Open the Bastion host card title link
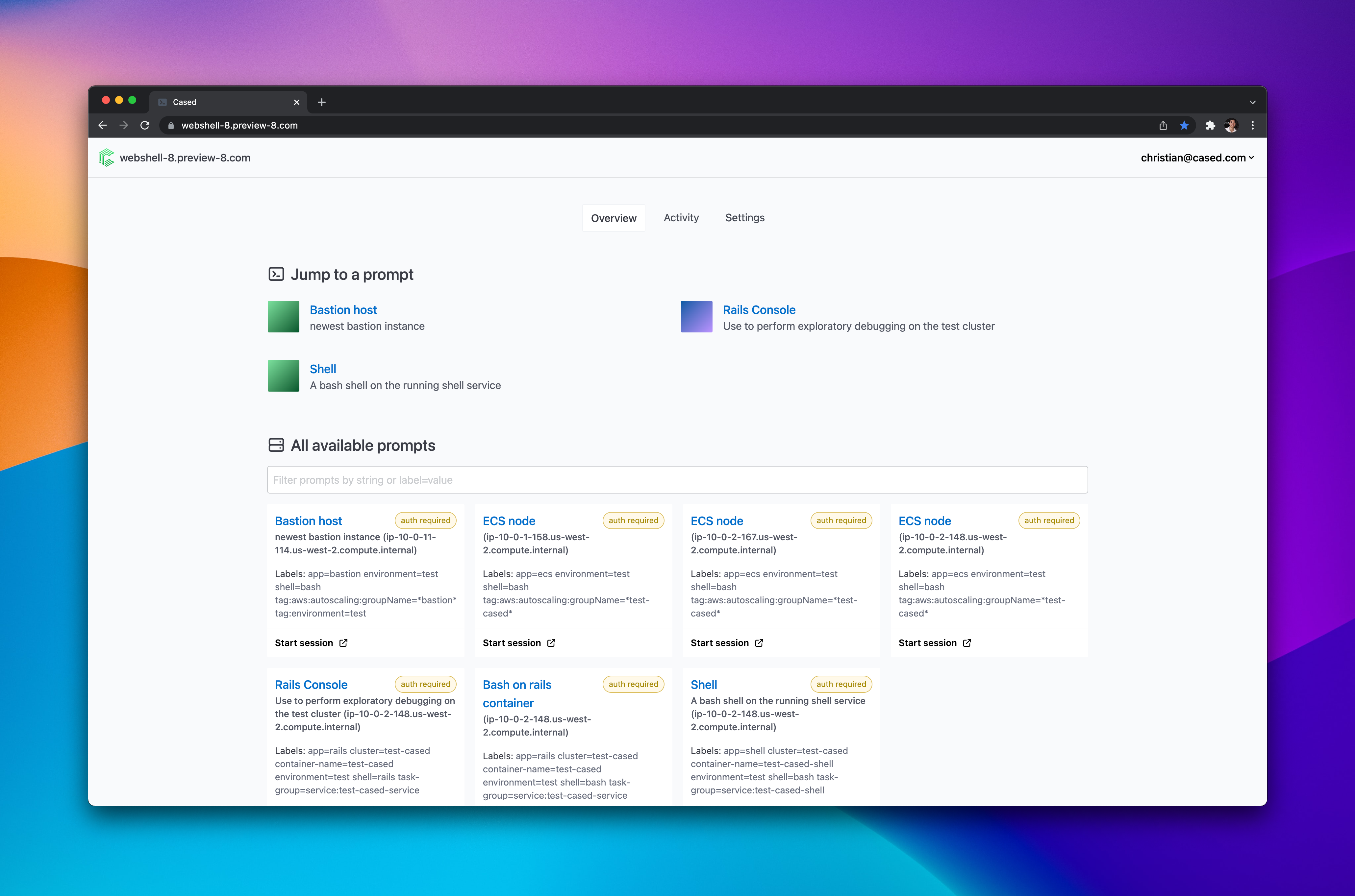Screen dimensions: 1355x896 click(x=308, y=521)
